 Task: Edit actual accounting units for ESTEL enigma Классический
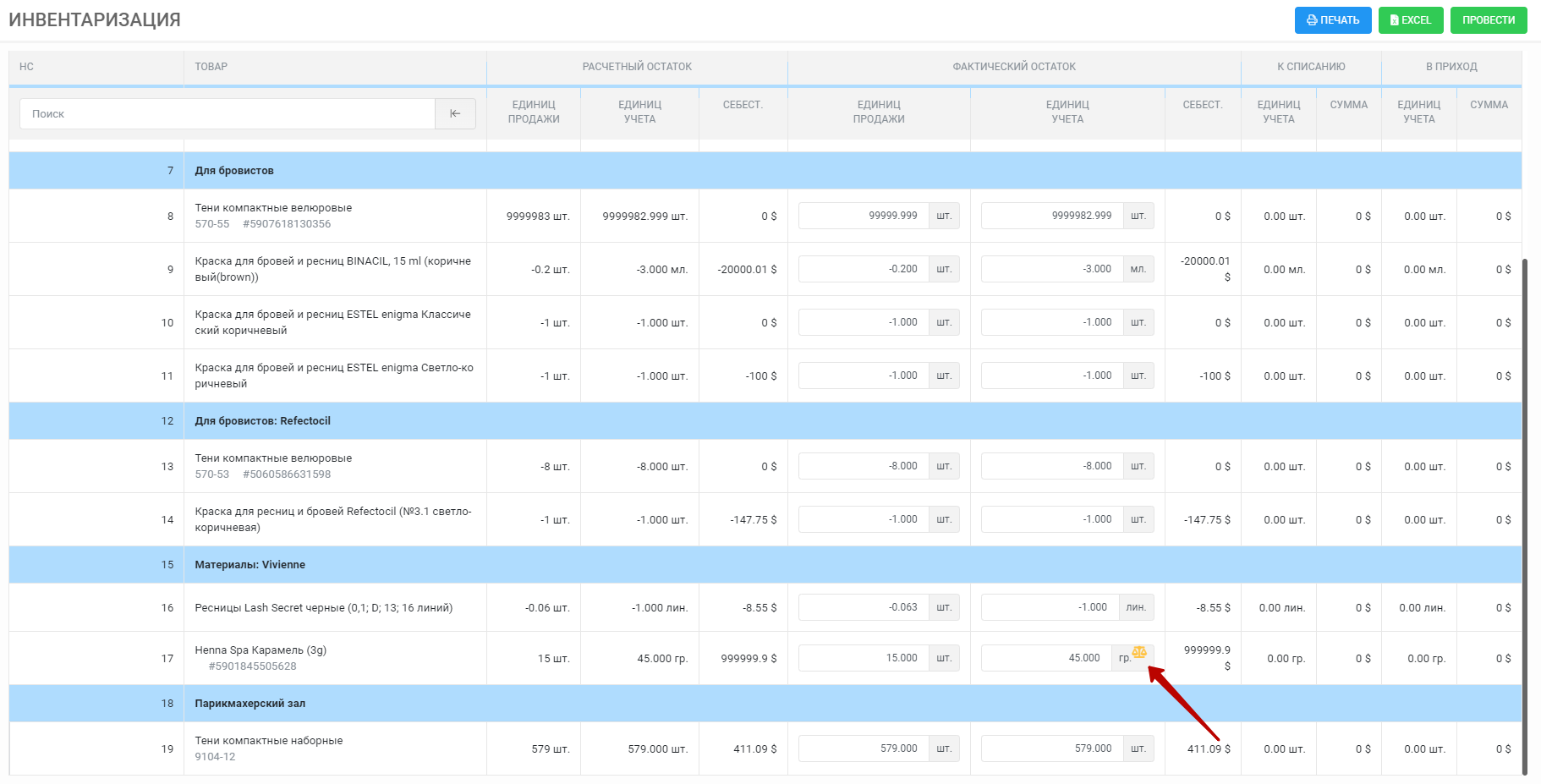pos(1052,322)
